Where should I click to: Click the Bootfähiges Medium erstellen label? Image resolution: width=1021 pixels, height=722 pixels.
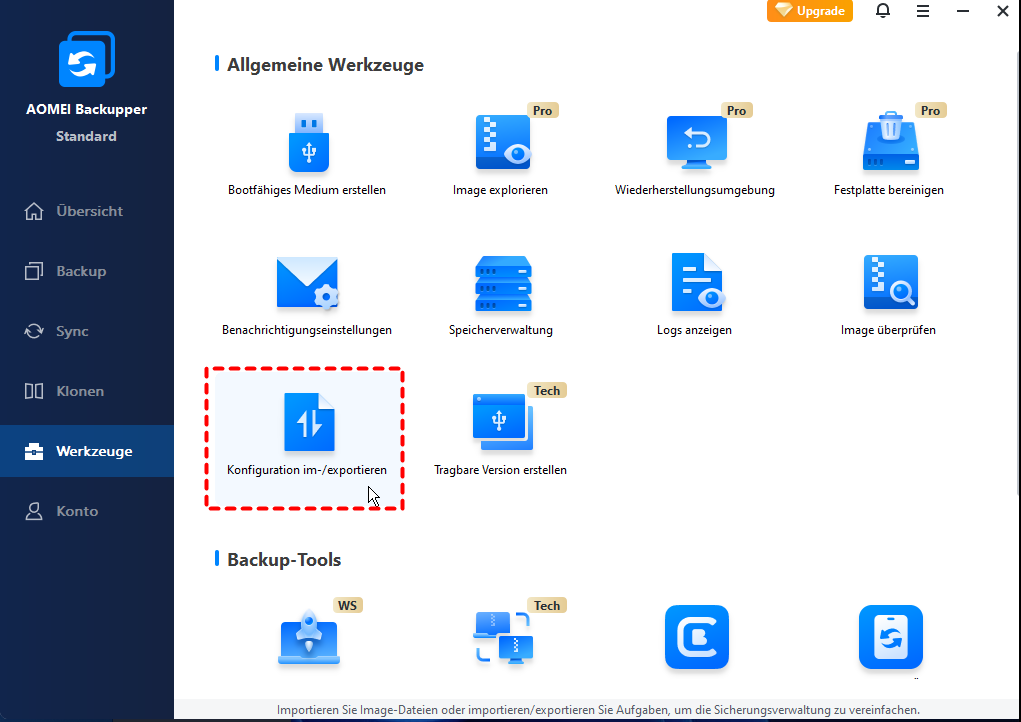pos(307,190)
